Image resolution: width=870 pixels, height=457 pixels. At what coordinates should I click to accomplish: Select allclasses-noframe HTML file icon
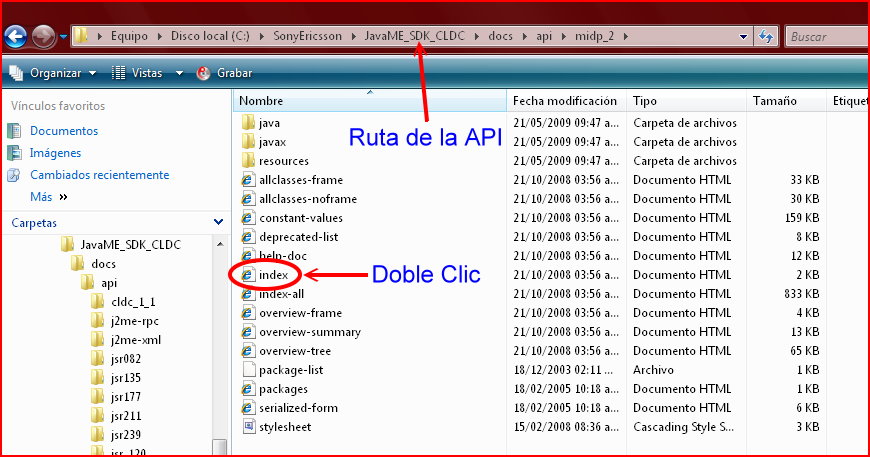(x=248, y=199)
